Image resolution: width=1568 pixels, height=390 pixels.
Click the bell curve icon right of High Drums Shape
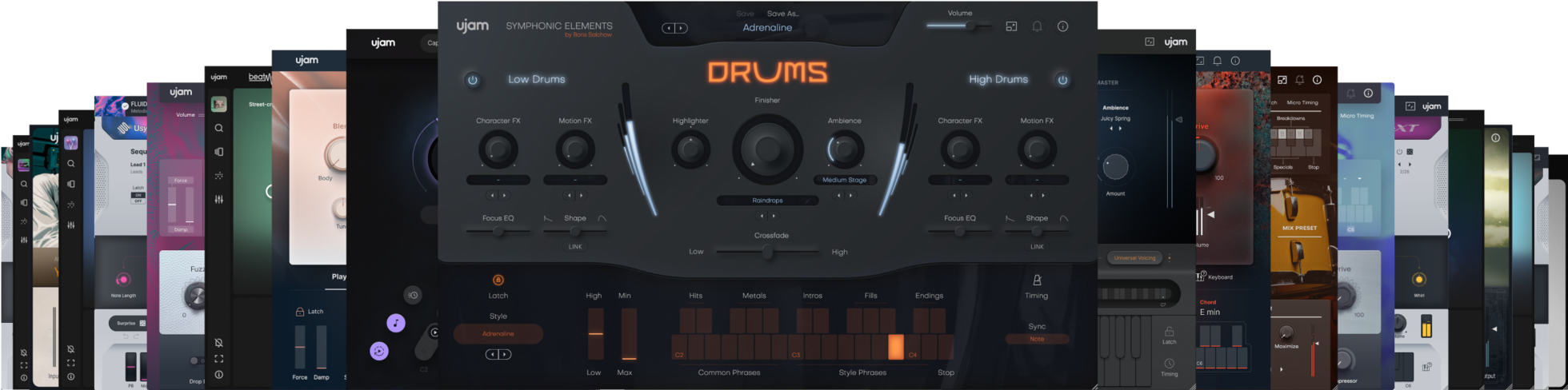point(1064,218)
